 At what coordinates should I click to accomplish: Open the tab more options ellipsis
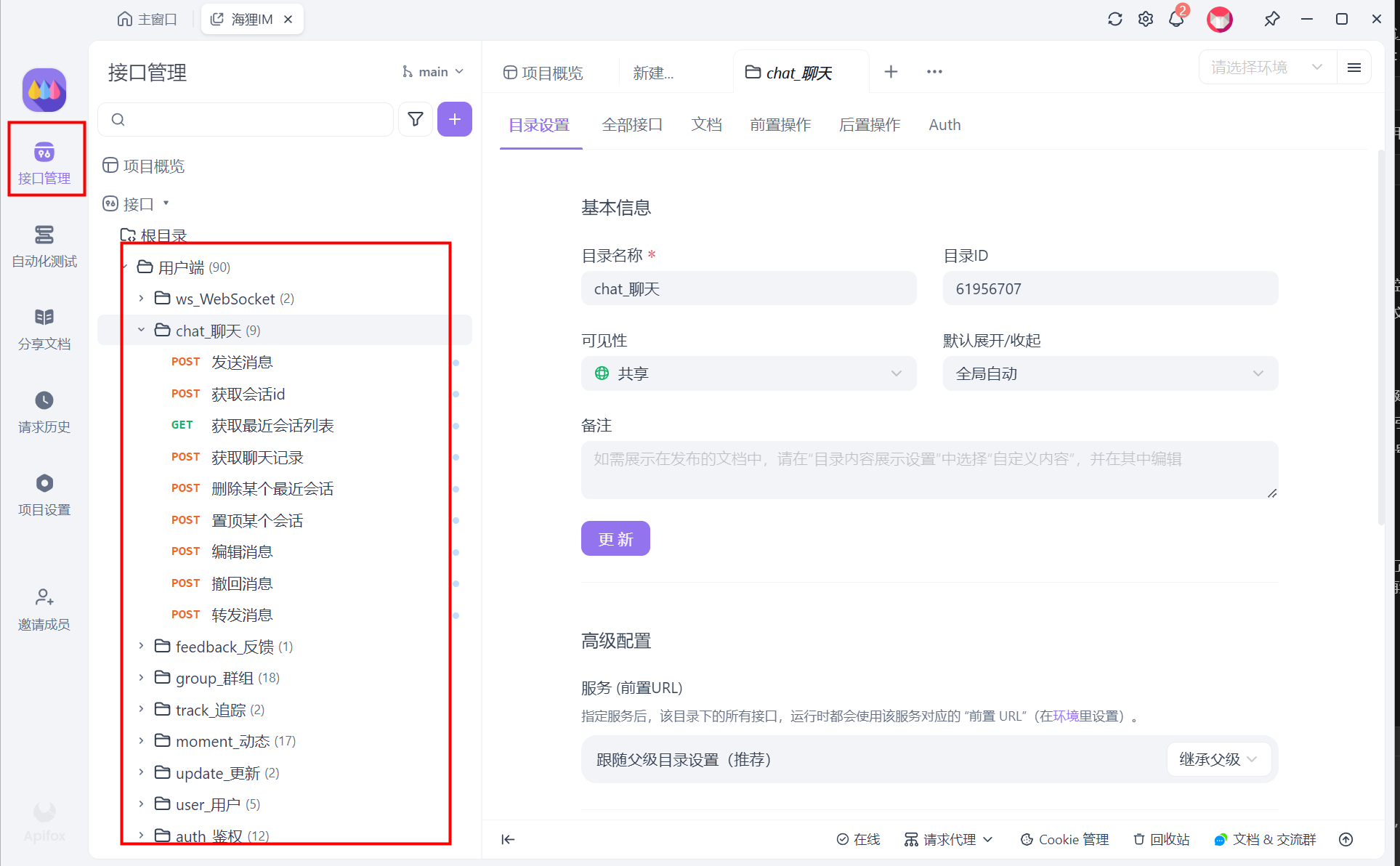934,72
